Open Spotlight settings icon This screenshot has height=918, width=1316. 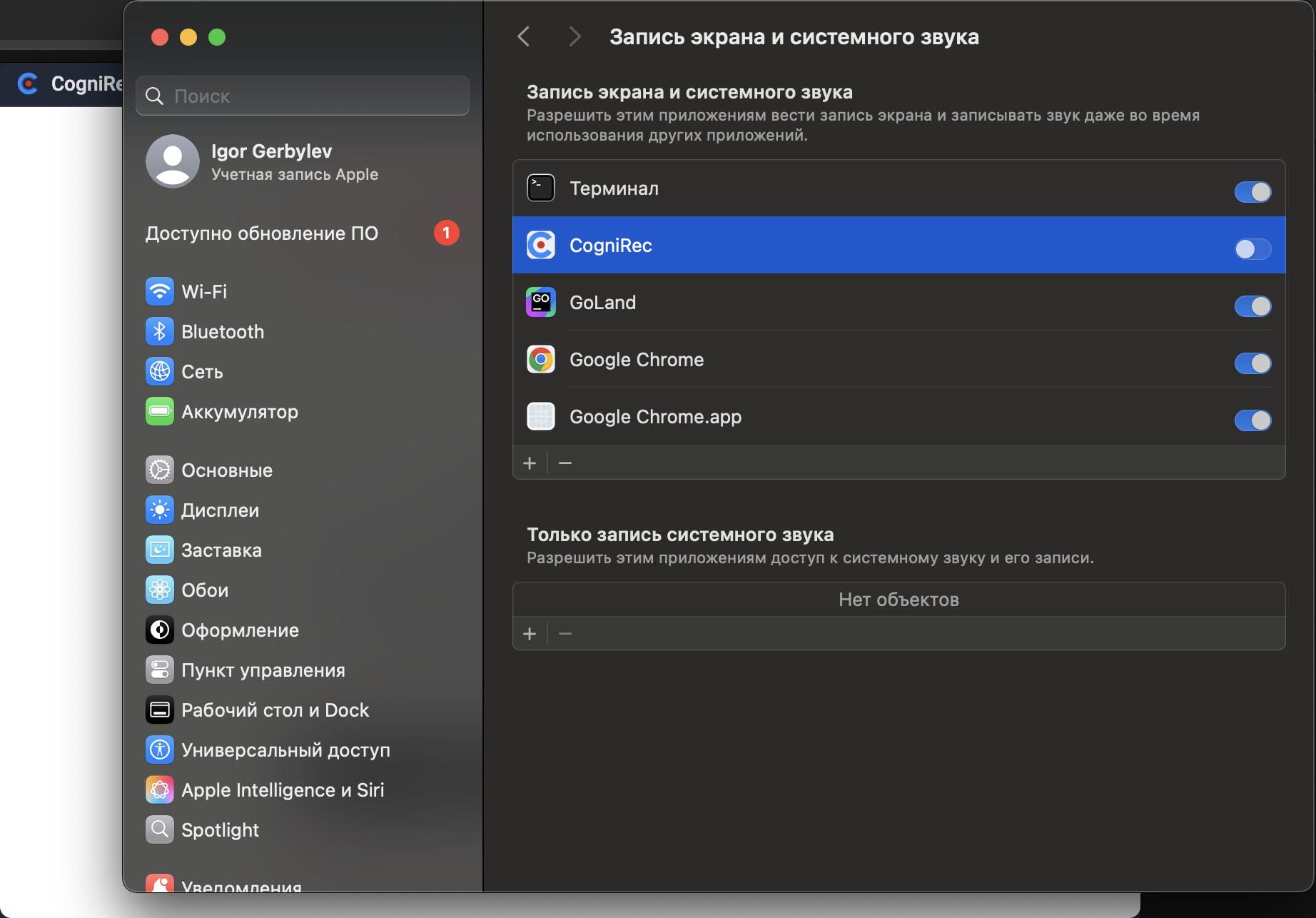pos(159,829)
